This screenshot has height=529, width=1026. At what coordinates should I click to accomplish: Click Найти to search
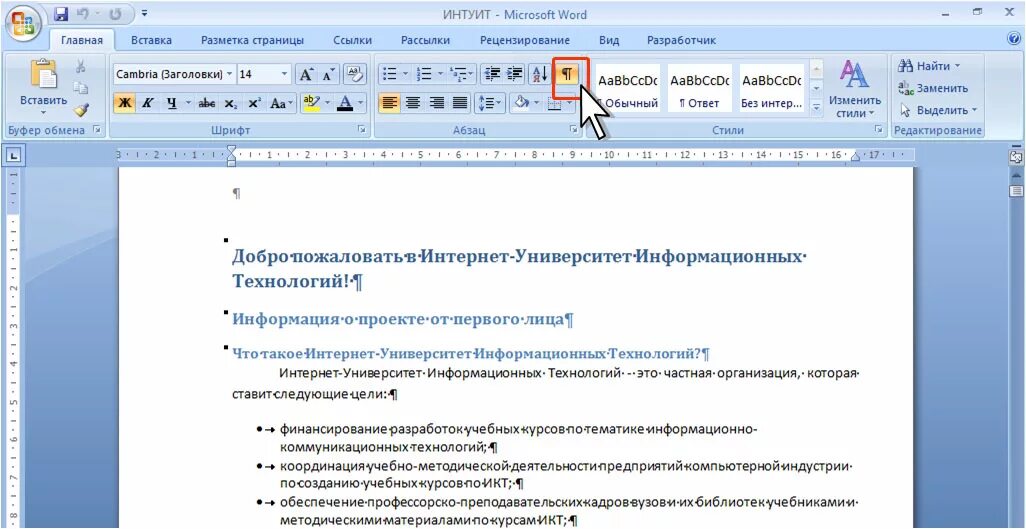929,66
